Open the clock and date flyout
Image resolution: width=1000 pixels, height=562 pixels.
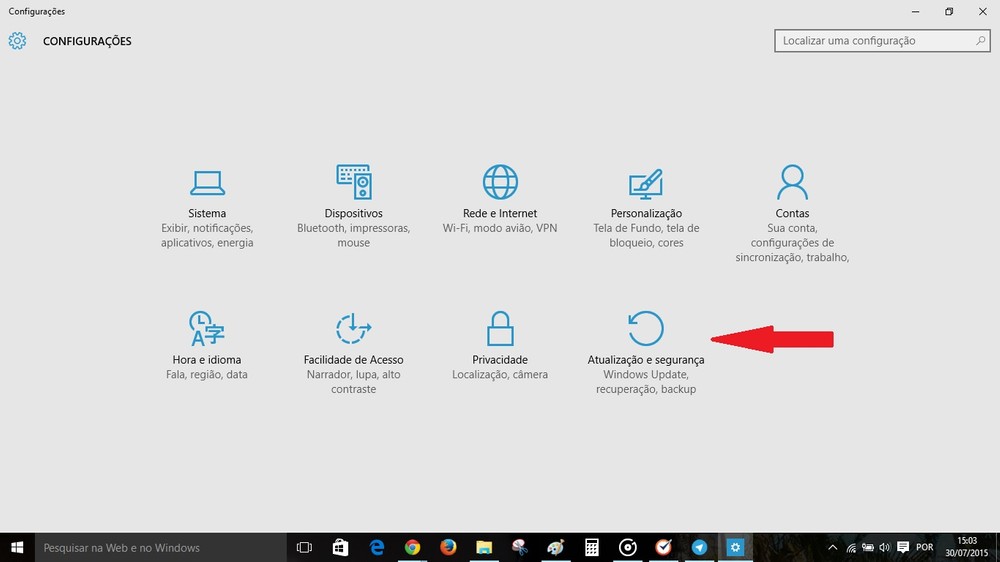(967, 547)
